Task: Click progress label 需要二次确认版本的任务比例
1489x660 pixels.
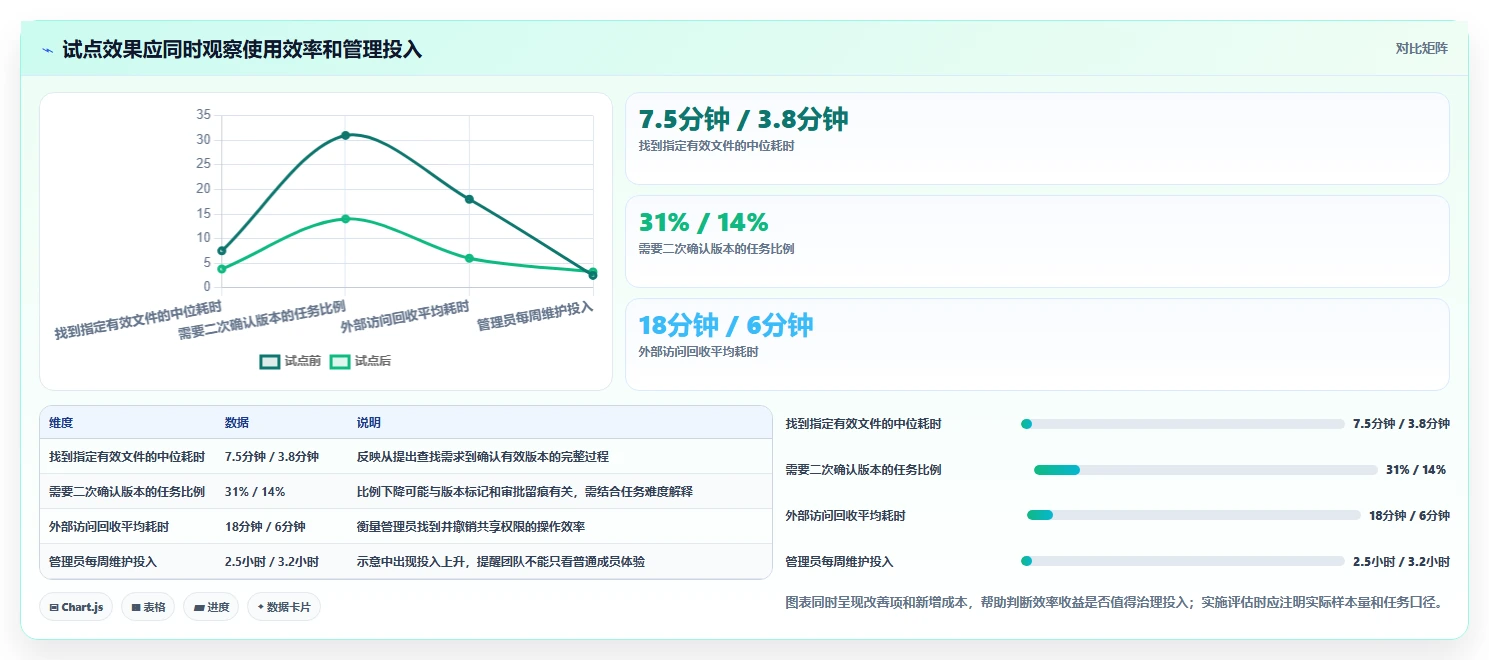Action: (x=863, y=470)
